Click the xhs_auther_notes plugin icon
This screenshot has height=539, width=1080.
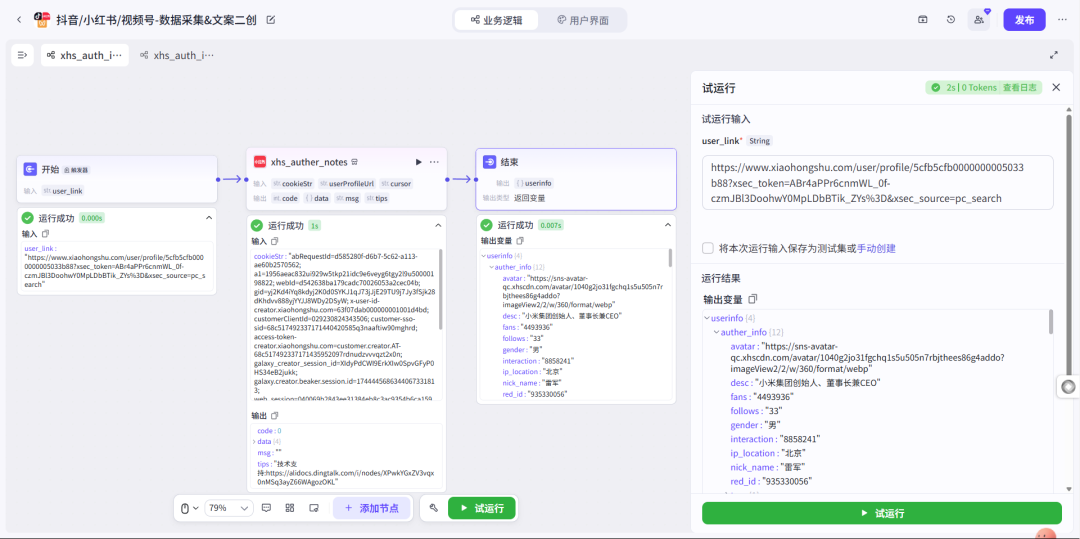point(260,162)
